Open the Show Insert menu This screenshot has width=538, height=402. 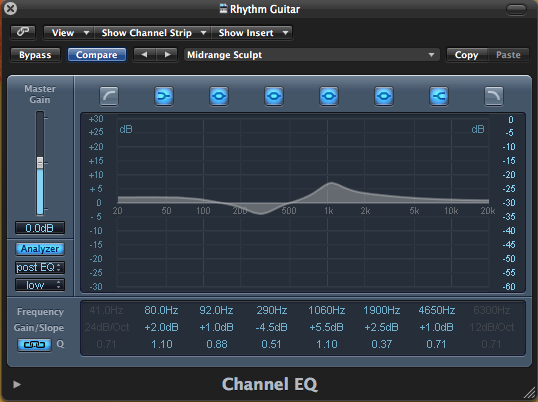tap(252, 33)
